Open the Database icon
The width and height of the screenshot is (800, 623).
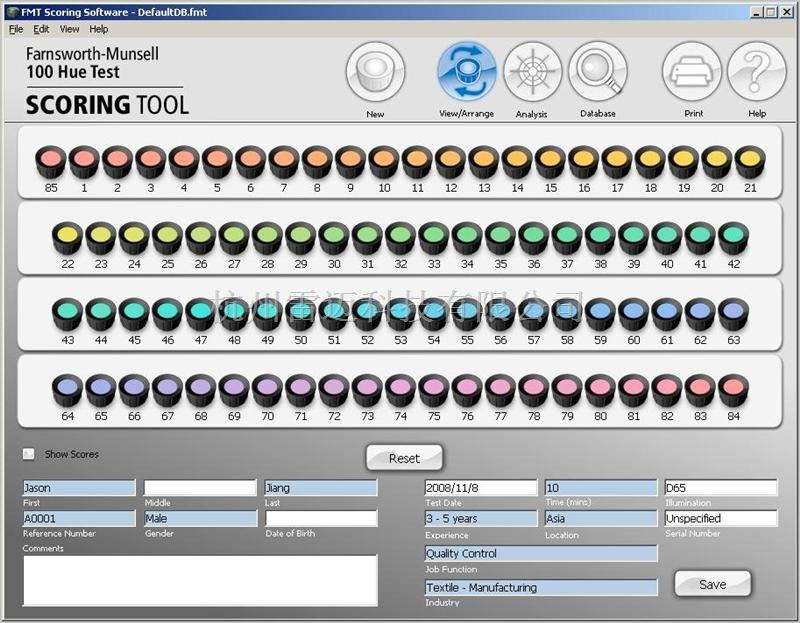(x=597, y=72)
